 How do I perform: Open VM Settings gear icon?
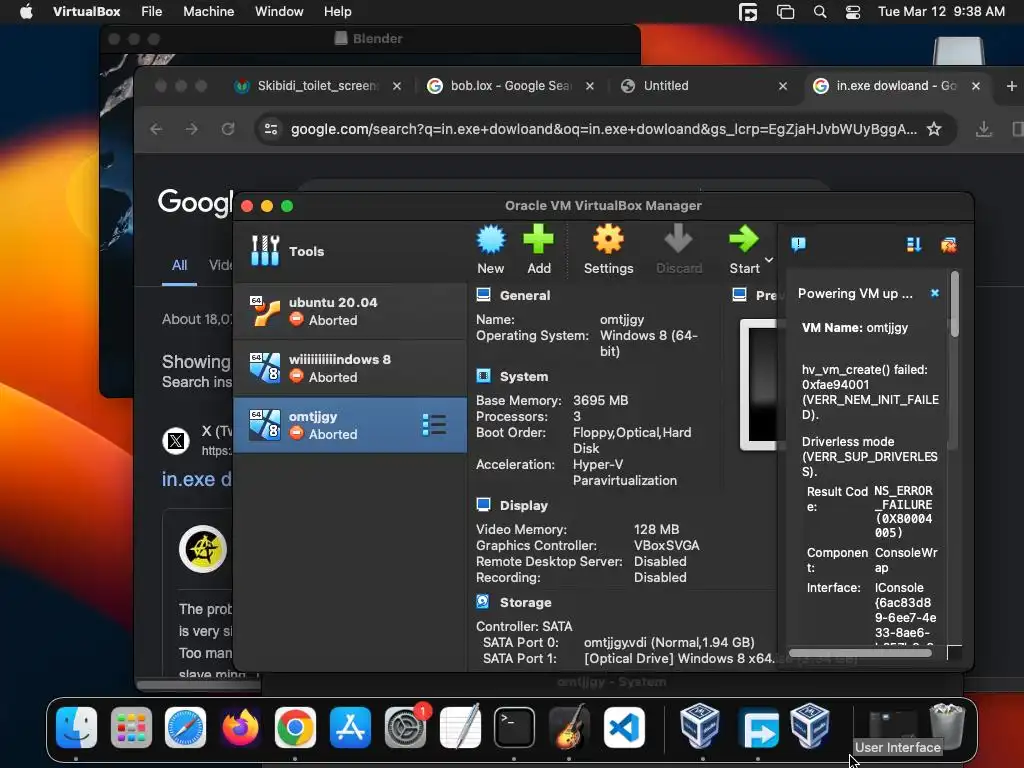(608, 239)
